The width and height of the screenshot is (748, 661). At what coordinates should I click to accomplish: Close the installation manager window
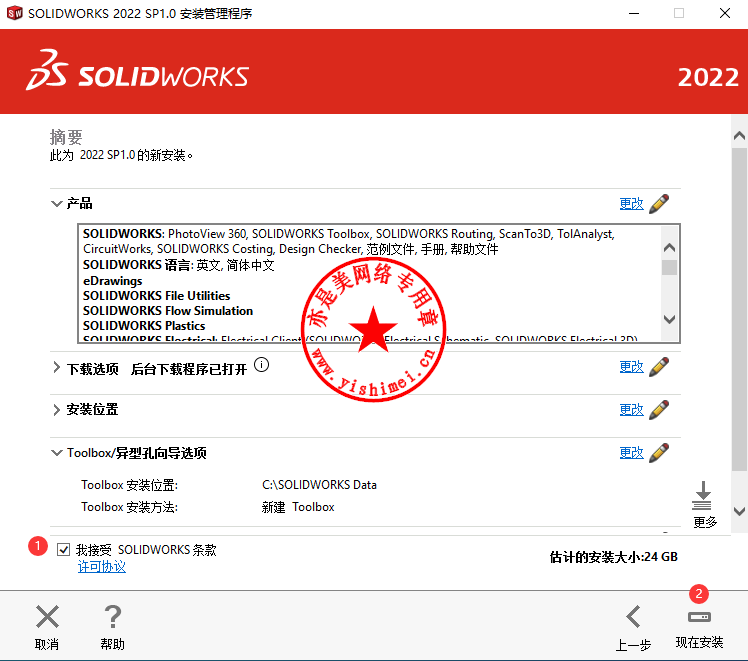(725, 13)
